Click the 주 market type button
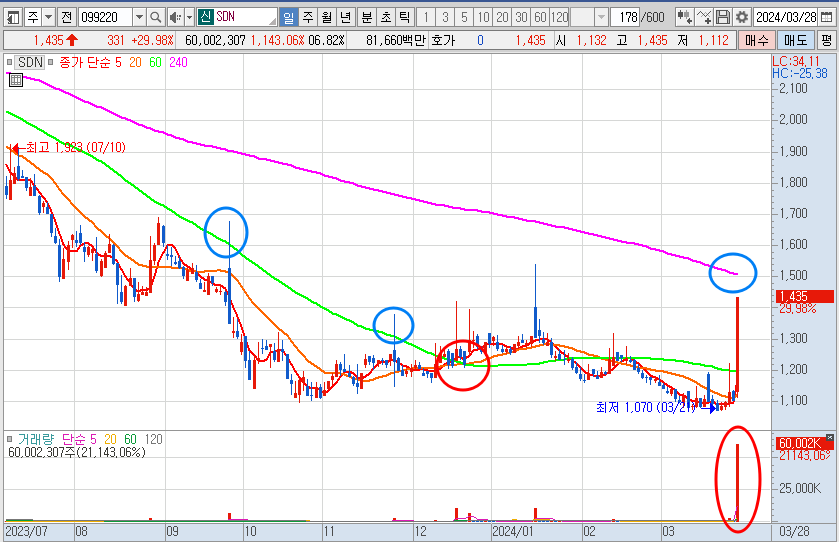The image size is (839, 542). pos(33,17)
